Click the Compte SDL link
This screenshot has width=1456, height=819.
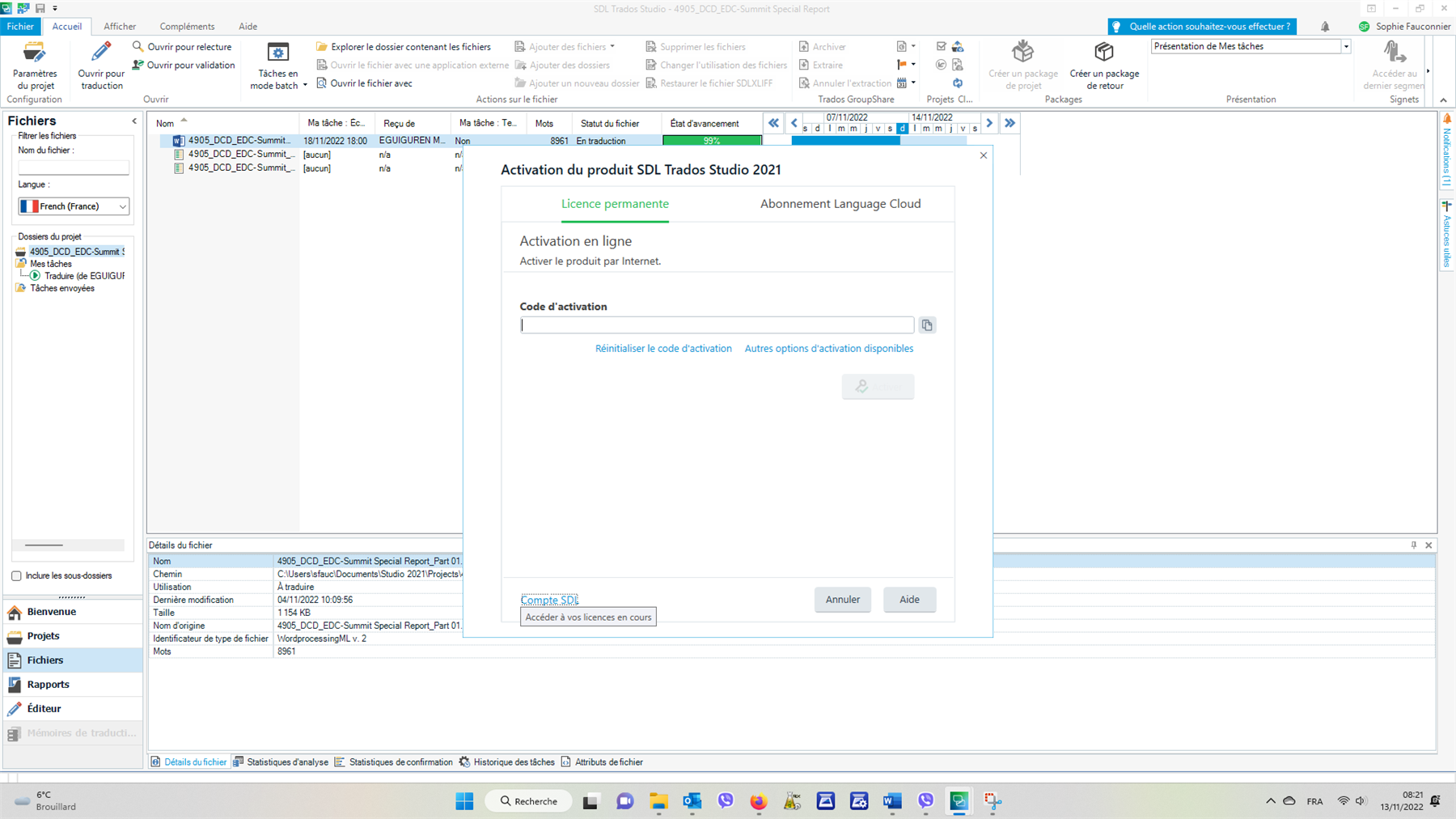point(549,600)
